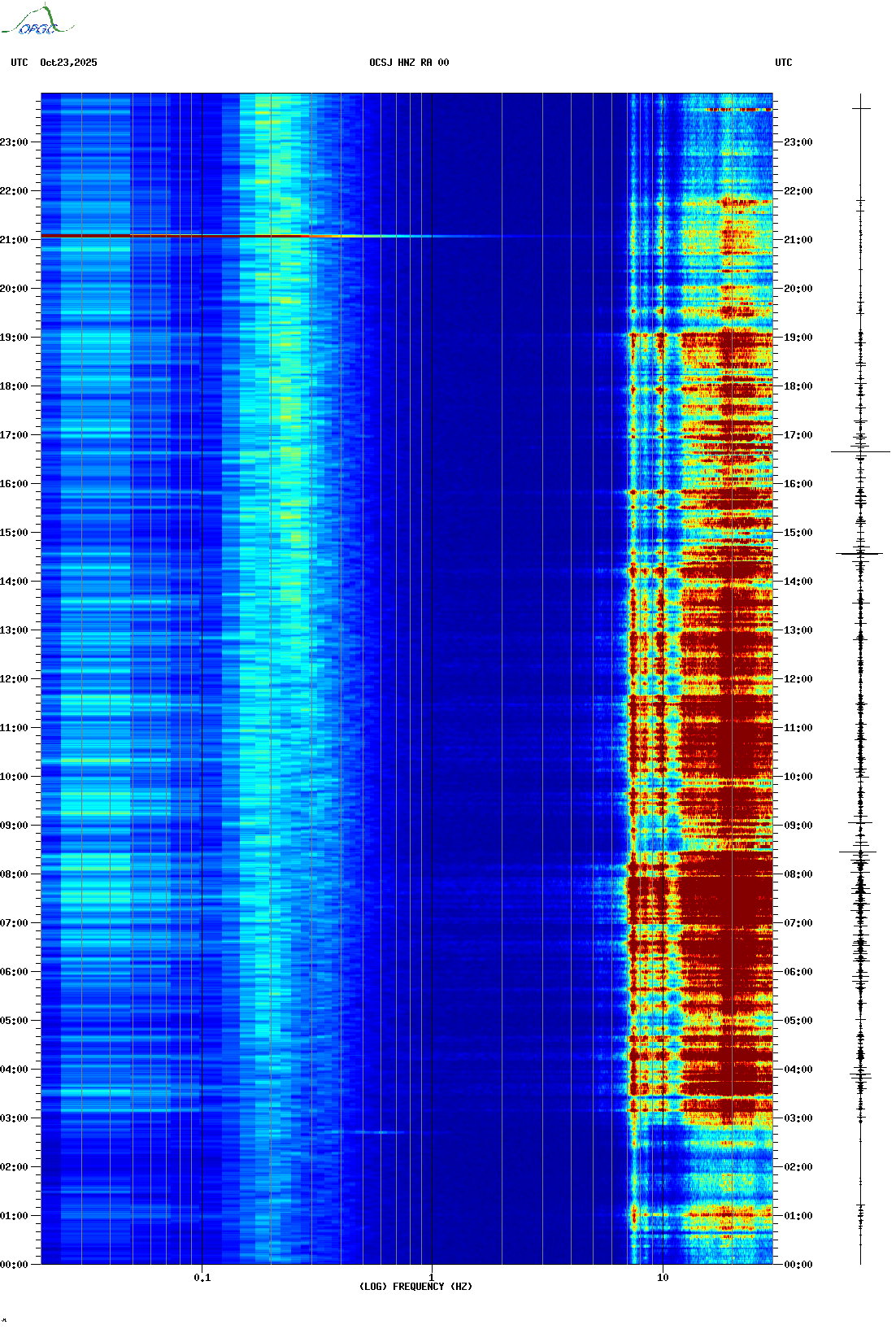This screenshot has width=896, height=1329.
Task: Click the 08:00 label on right time axis
Action: point(798,874)
